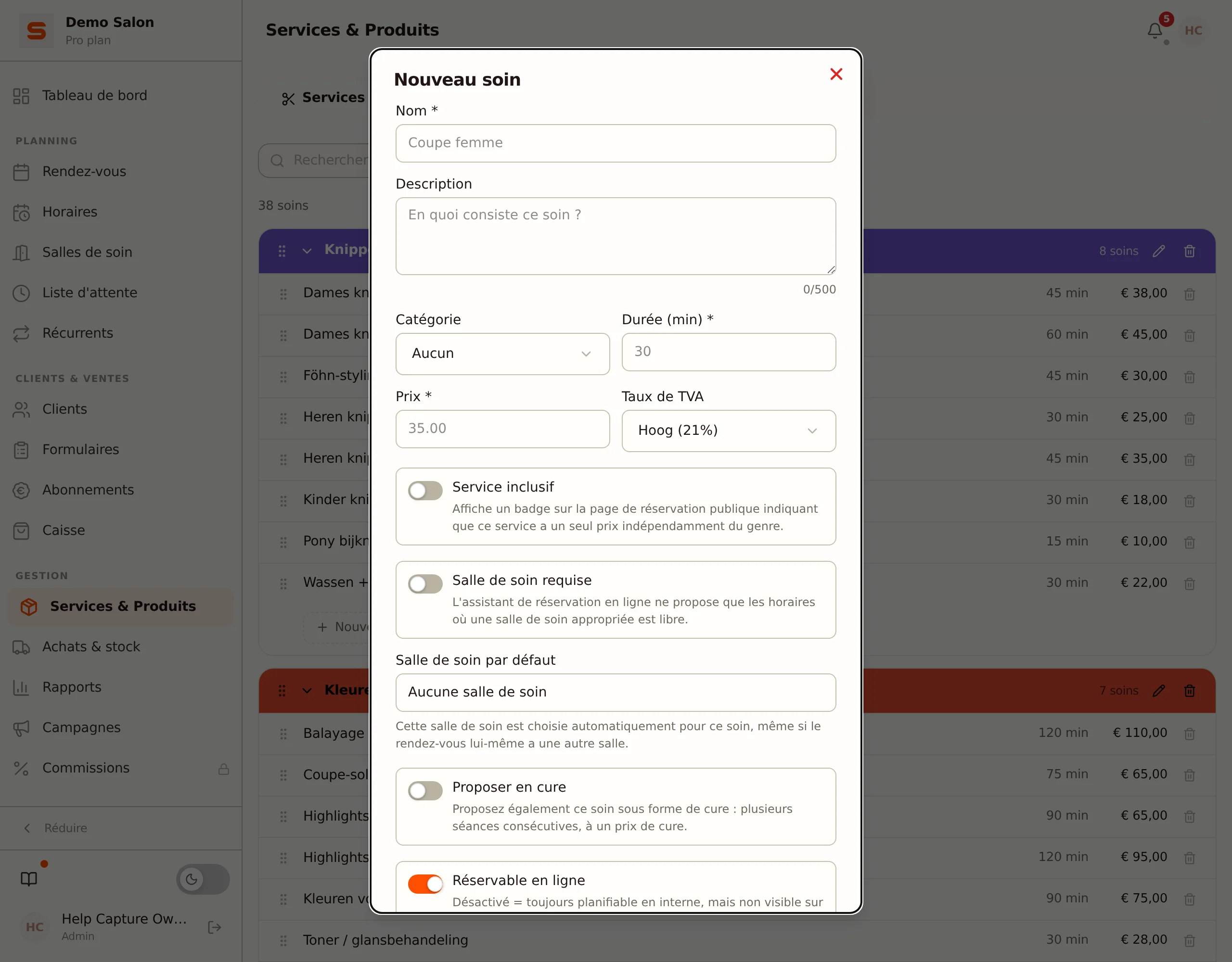Toggle the Service inclusif switch
Screen dimensions: 1232x962
[425, 490]
